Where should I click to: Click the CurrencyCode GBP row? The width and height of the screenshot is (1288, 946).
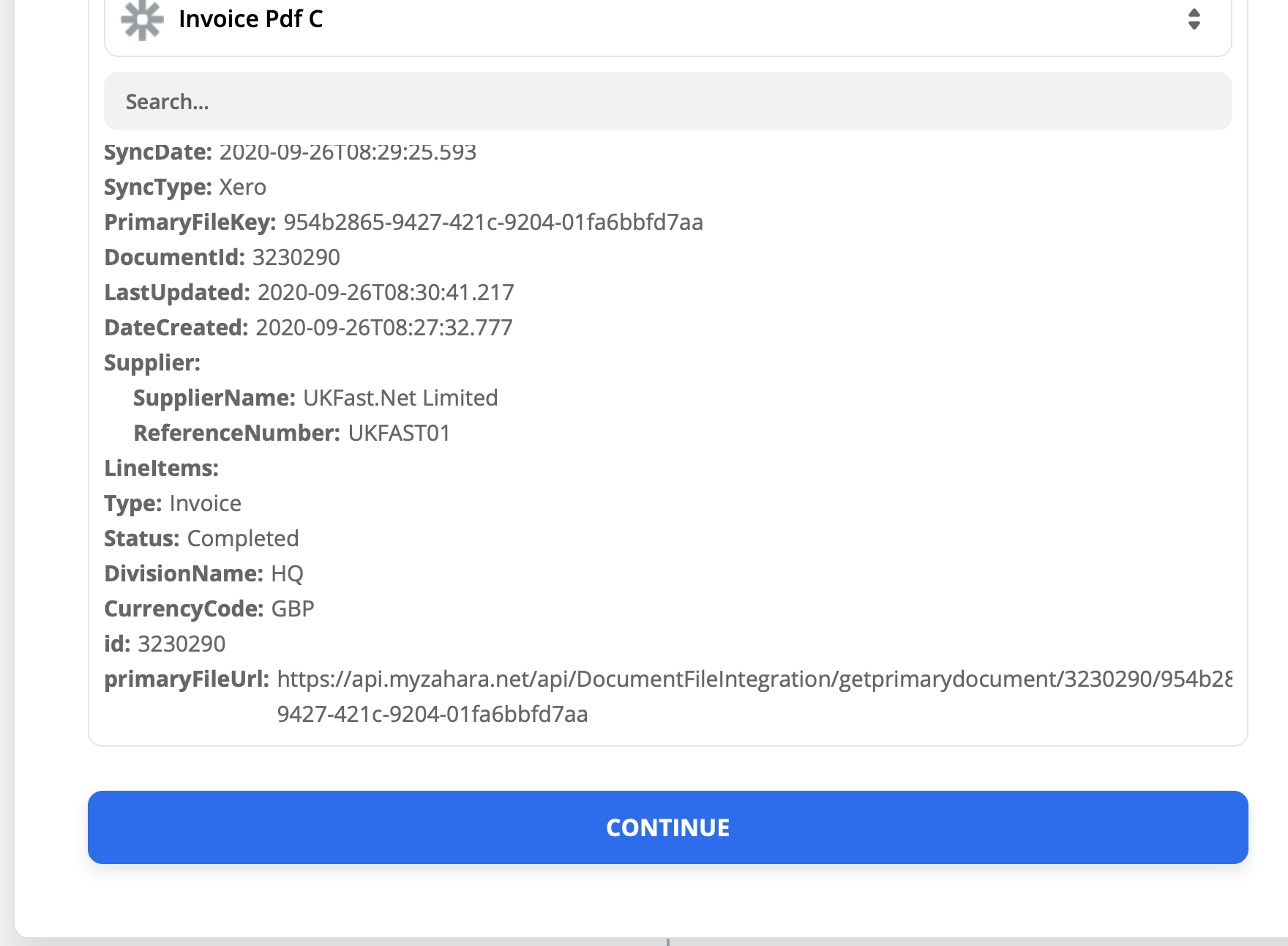click(x=209, y=608)
